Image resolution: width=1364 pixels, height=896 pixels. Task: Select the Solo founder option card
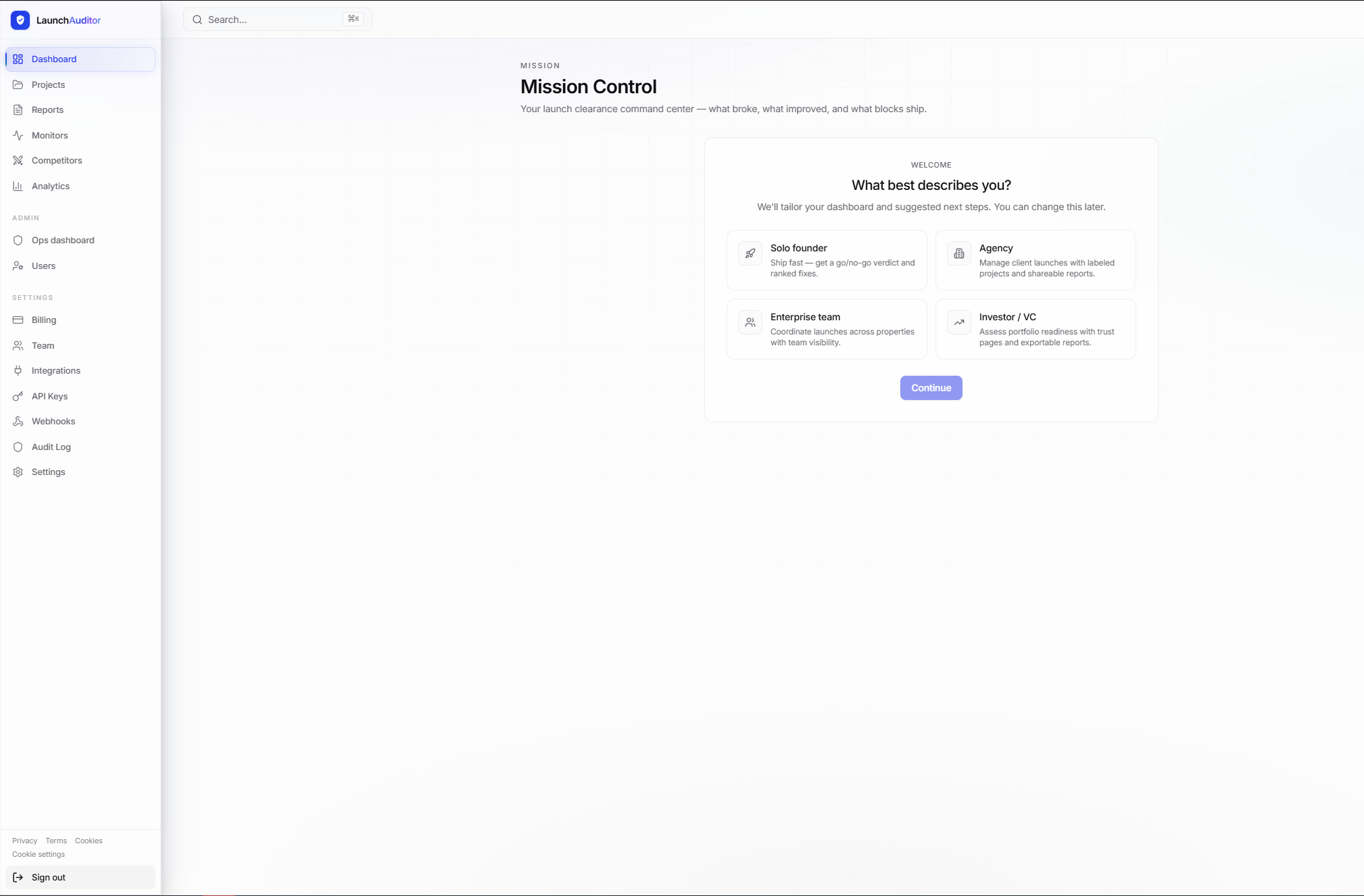[827, 260]
